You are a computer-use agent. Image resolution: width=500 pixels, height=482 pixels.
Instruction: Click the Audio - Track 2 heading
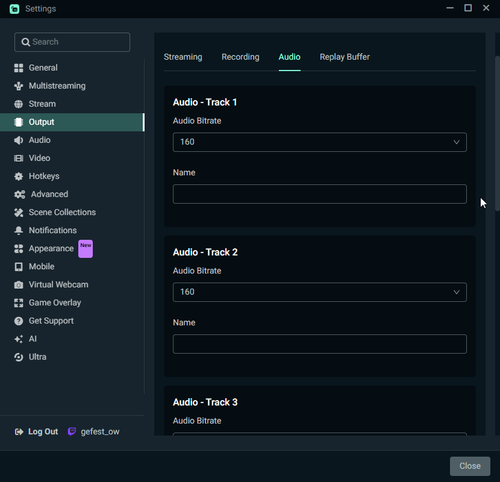[x=205, y=252]
